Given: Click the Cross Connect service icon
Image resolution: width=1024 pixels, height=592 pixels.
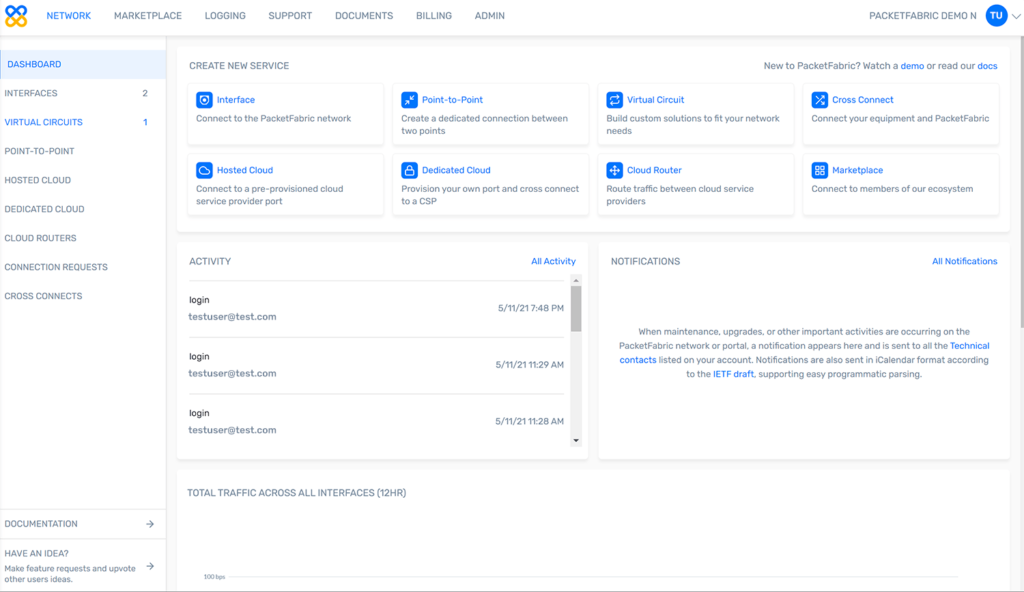Looking at the screenshot, I should click(x=820, y=100).
